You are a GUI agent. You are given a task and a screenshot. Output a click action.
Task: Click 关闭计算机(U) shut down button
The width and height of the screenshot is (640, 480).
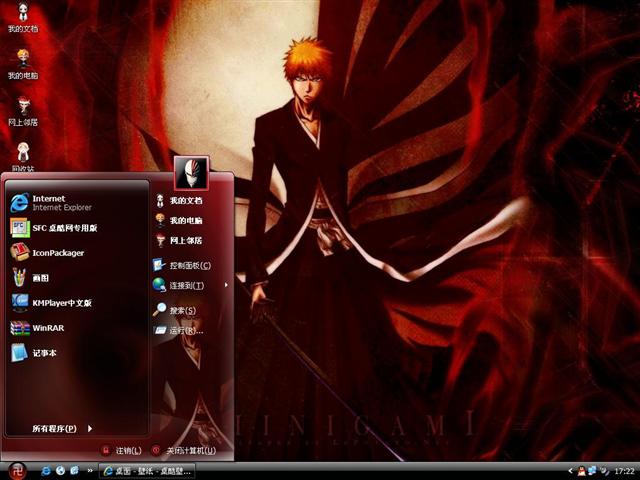[184, 450]
